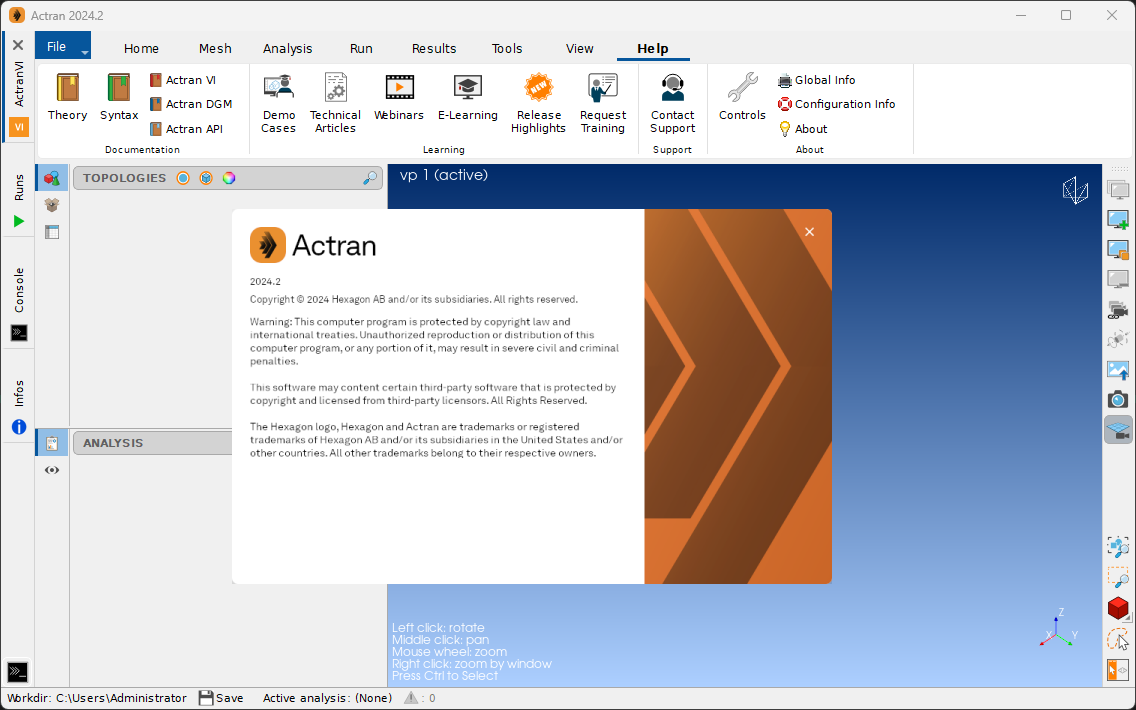Click the search magnifier in Topologies panel
1136x710 pixels.
370,178
